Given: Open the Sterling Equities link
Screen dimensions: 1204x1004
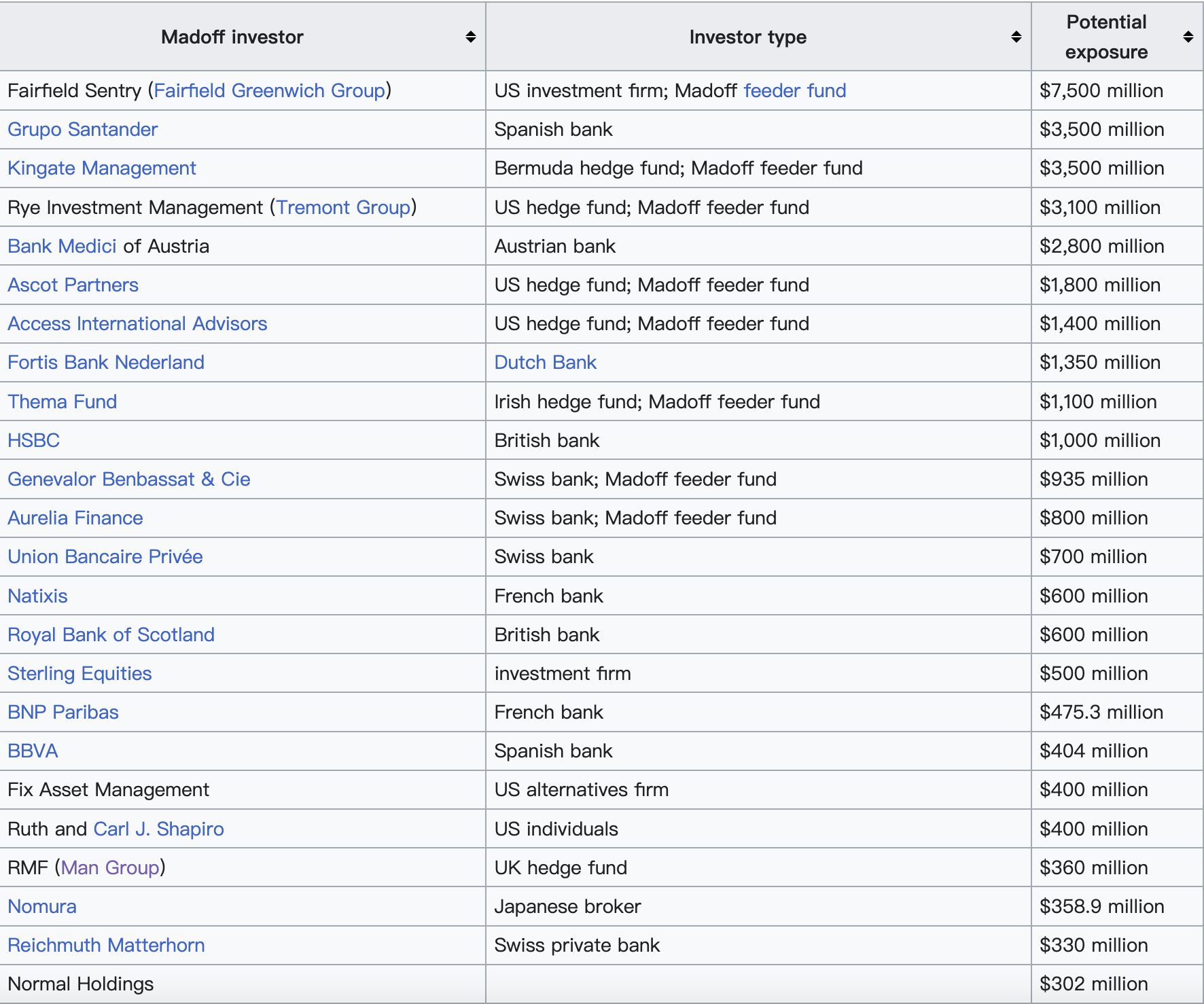Looking at the screenshot, I should coord(80,673).
